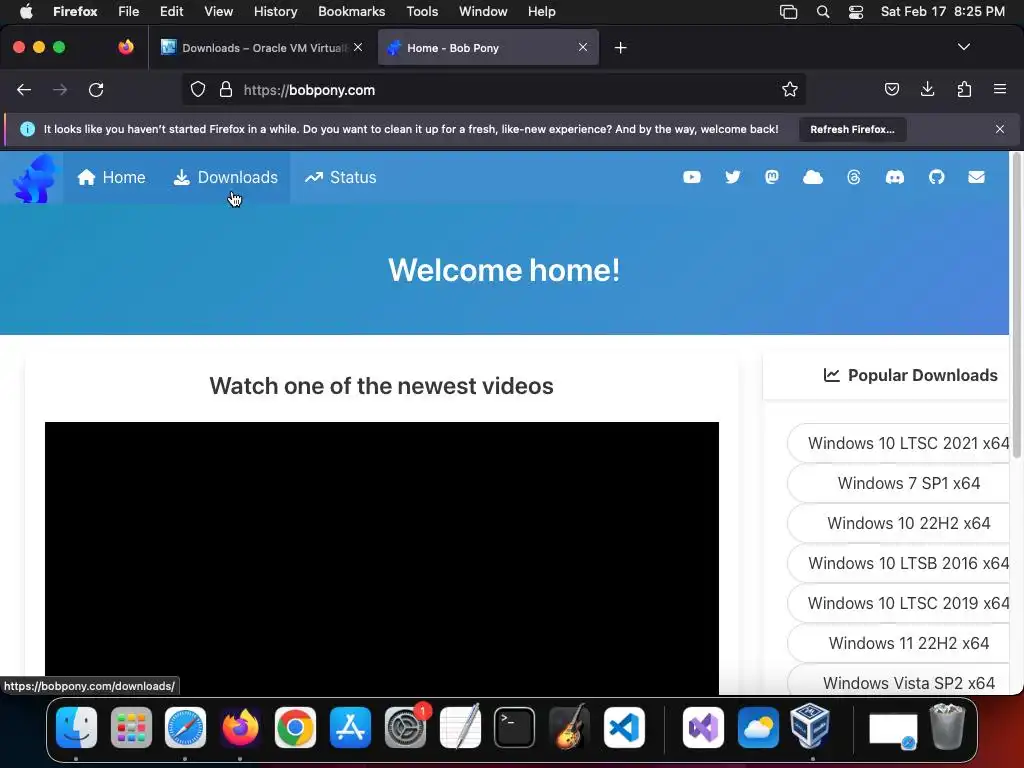1024x768 pixels.
Task: Open the Firefox hamburger application menu
Action: coord(1000,89)
